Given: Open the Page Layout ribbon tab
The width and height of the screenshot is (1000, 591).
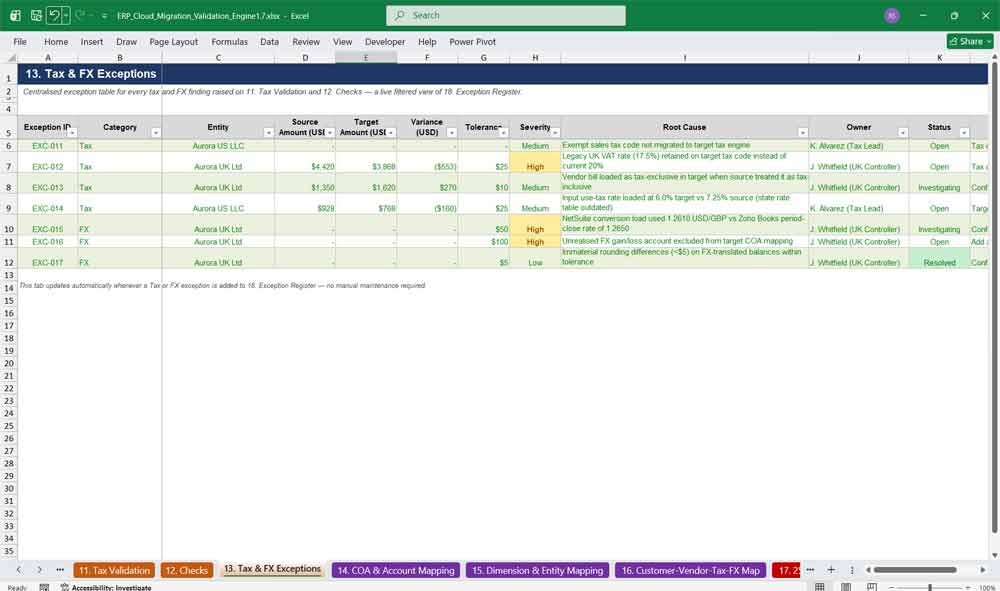Looking at the screenshot, I should (173, 41).
